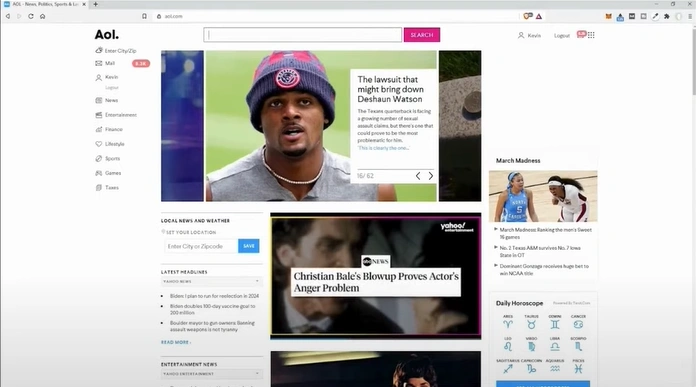
Task: Open the Sweet 16 games ranking link
Action: click(x=546, y=233)
